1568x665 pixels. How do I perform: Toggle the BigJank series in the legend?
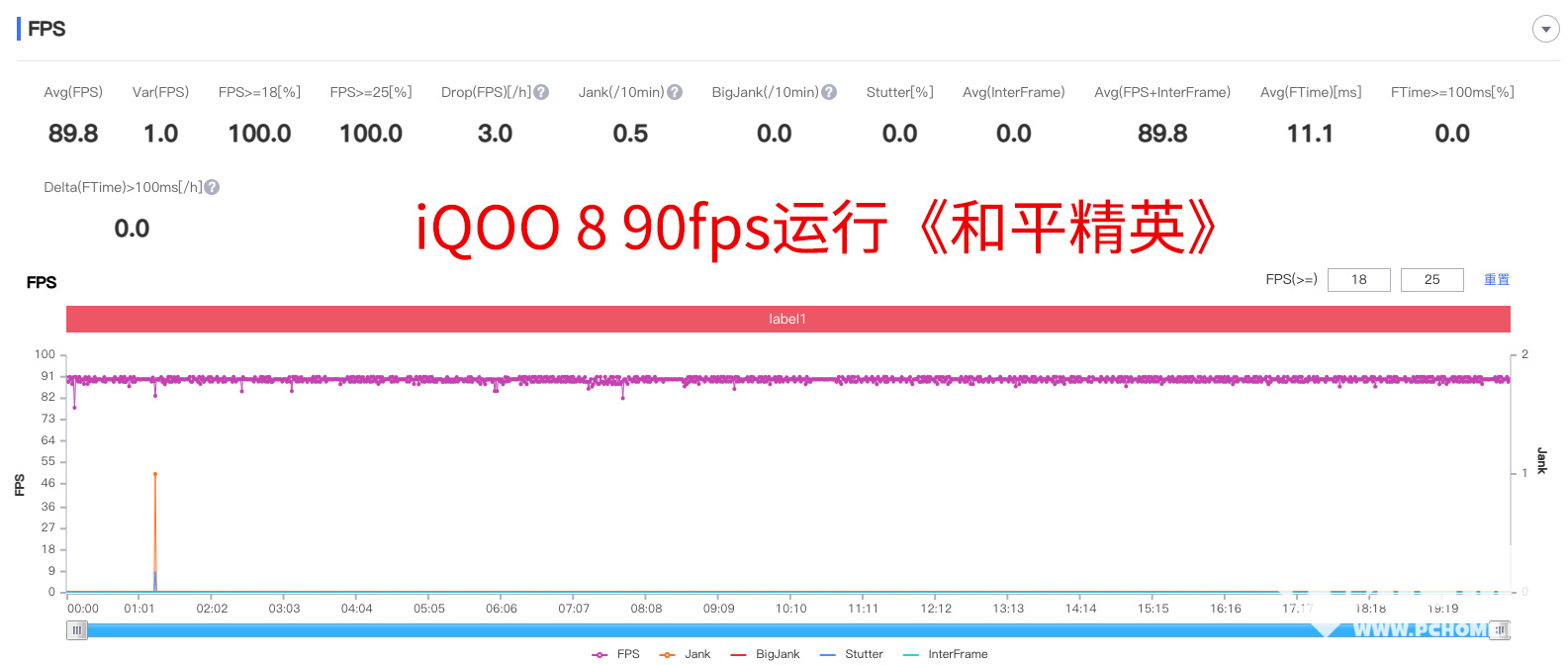point(765,654)
